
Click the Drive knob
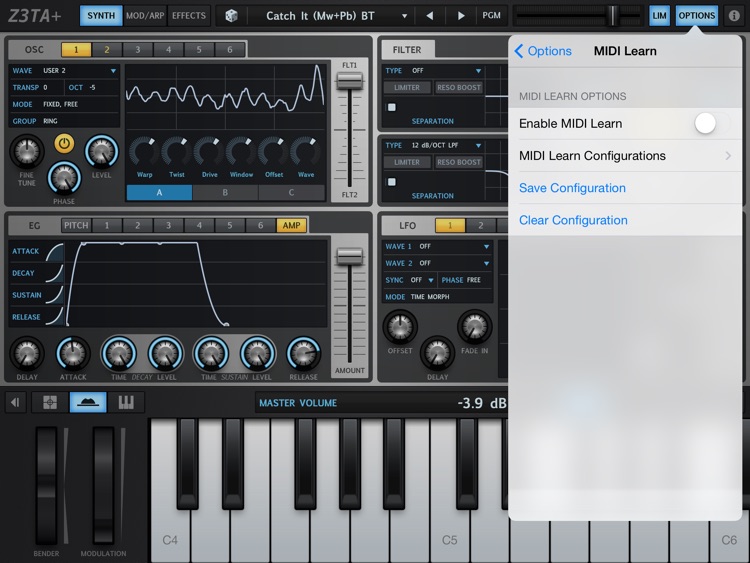pyautogui.click(x=209, y=152)
